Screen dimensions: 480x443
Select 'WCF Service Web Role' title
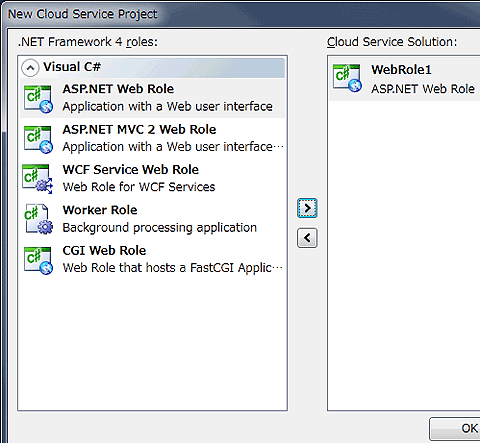[x=131, y=170]
